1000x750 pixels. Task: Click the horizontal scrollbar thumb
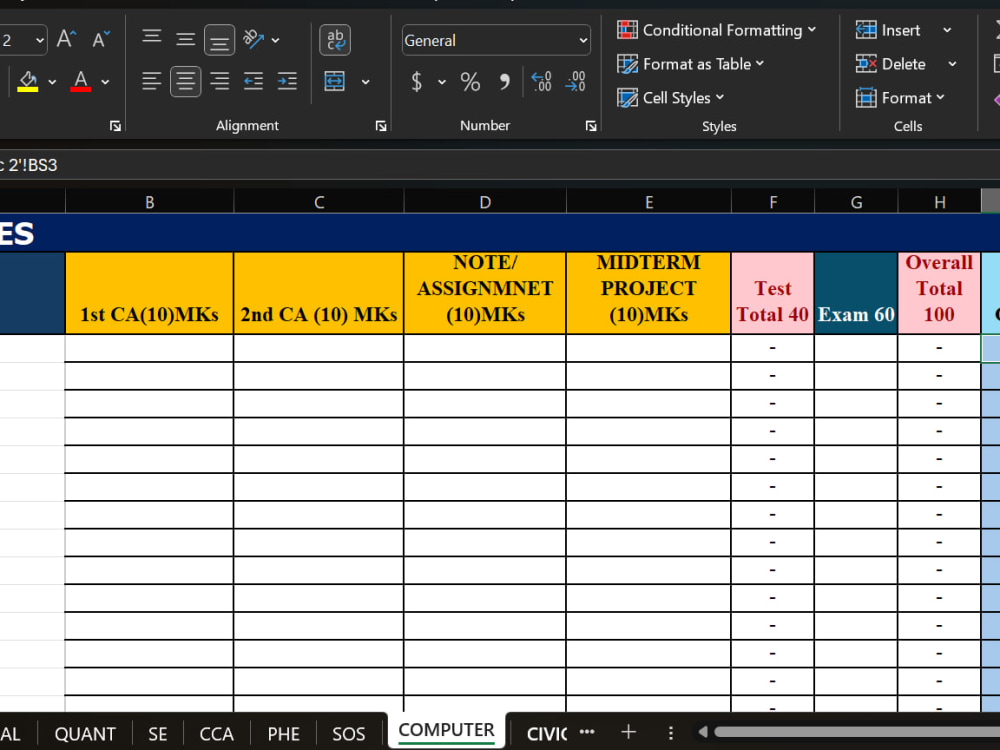(857, 732)
